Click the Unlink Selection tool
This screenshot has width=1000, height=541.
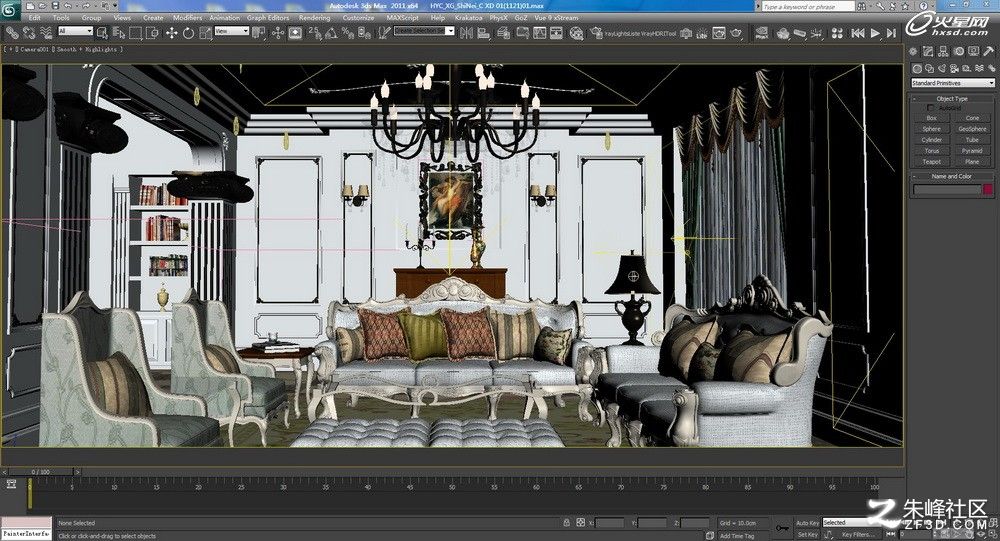point(29,32)
